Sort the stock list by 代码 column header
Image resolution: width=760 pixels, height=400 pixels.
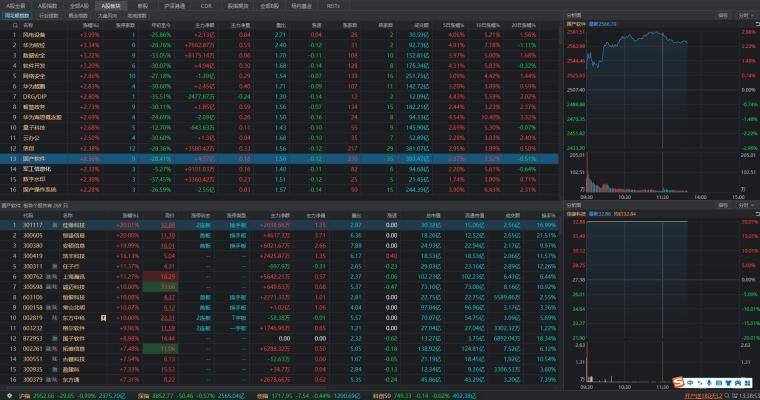point(28,215)
